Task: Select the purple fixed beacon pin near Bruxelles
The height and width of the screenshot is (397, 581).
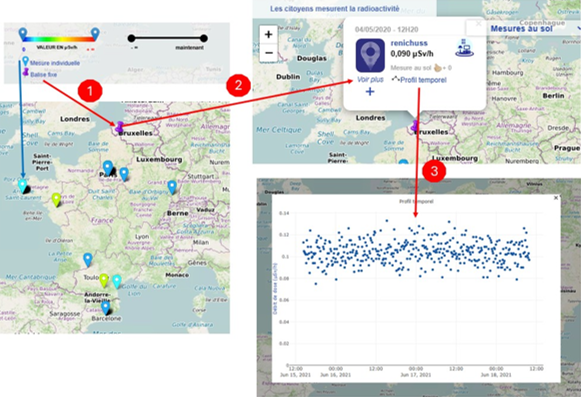Action: 119,127
